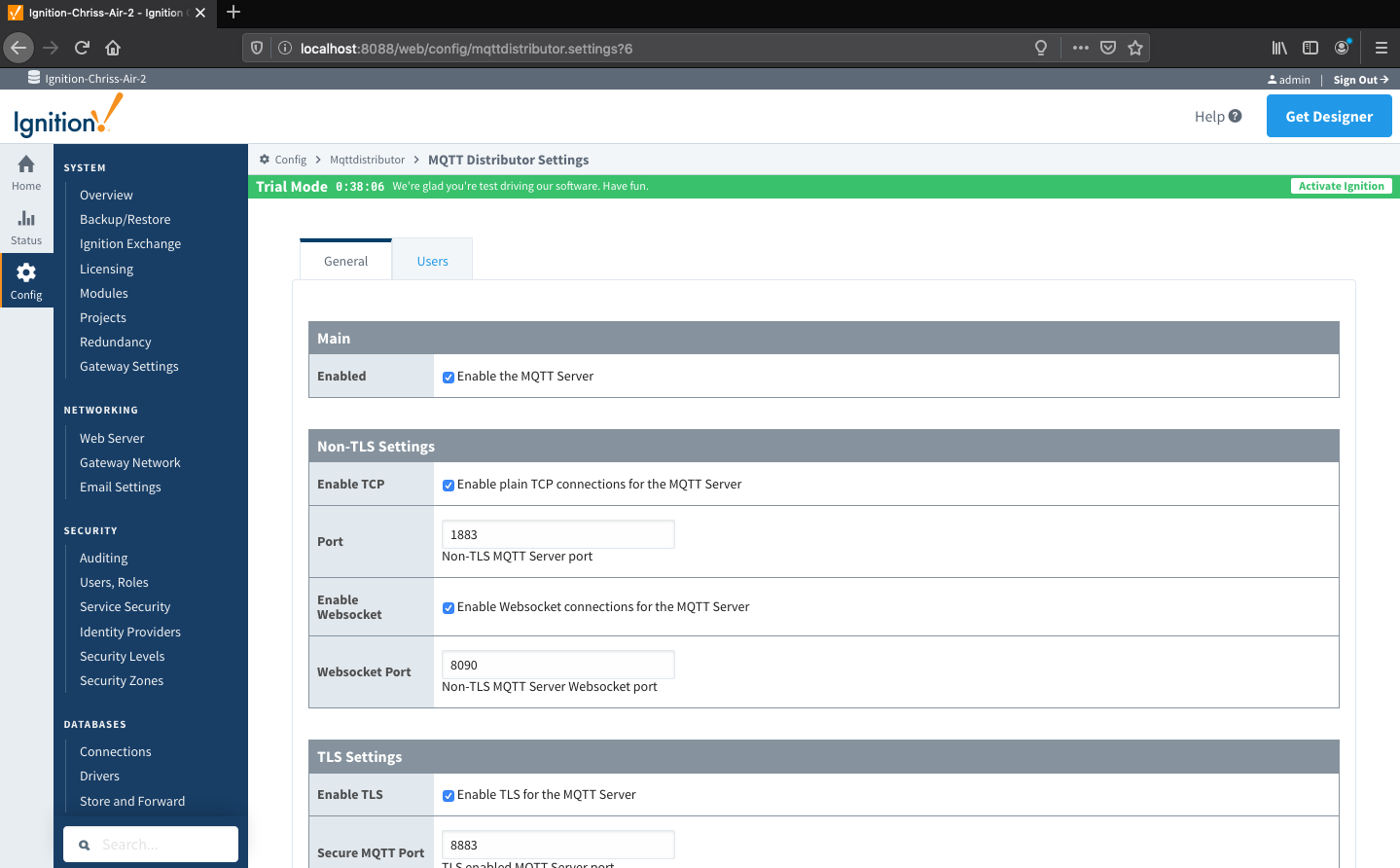Open Gateway Network under Networking

click(130, 462)
